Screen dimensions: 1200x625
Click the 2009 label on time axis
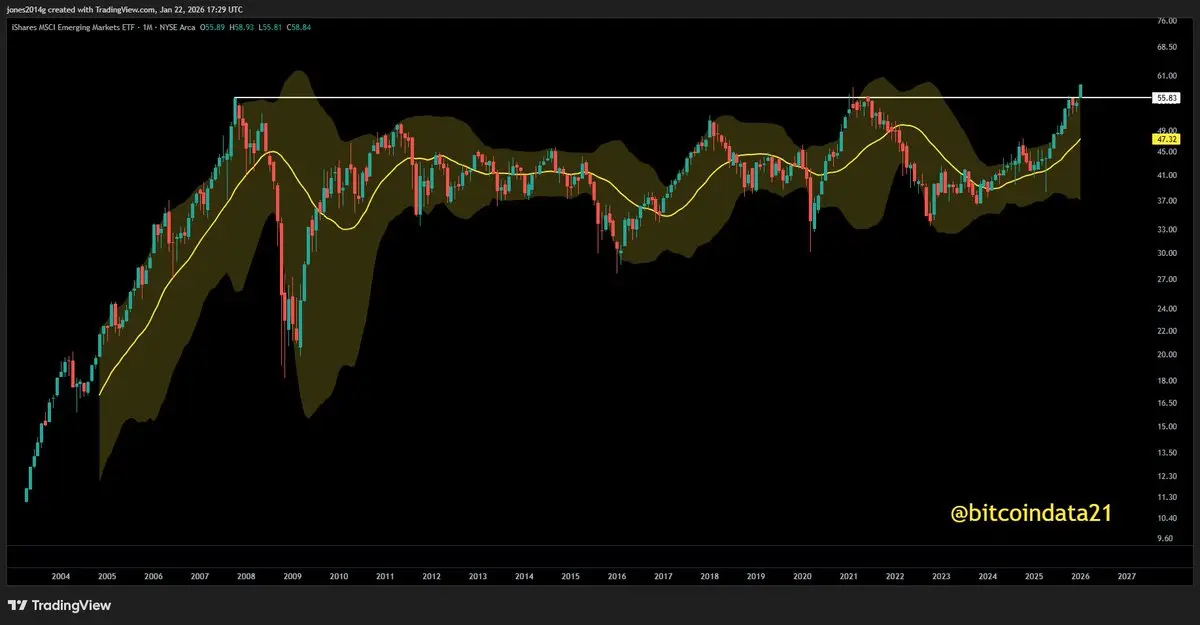coord(292,577)
